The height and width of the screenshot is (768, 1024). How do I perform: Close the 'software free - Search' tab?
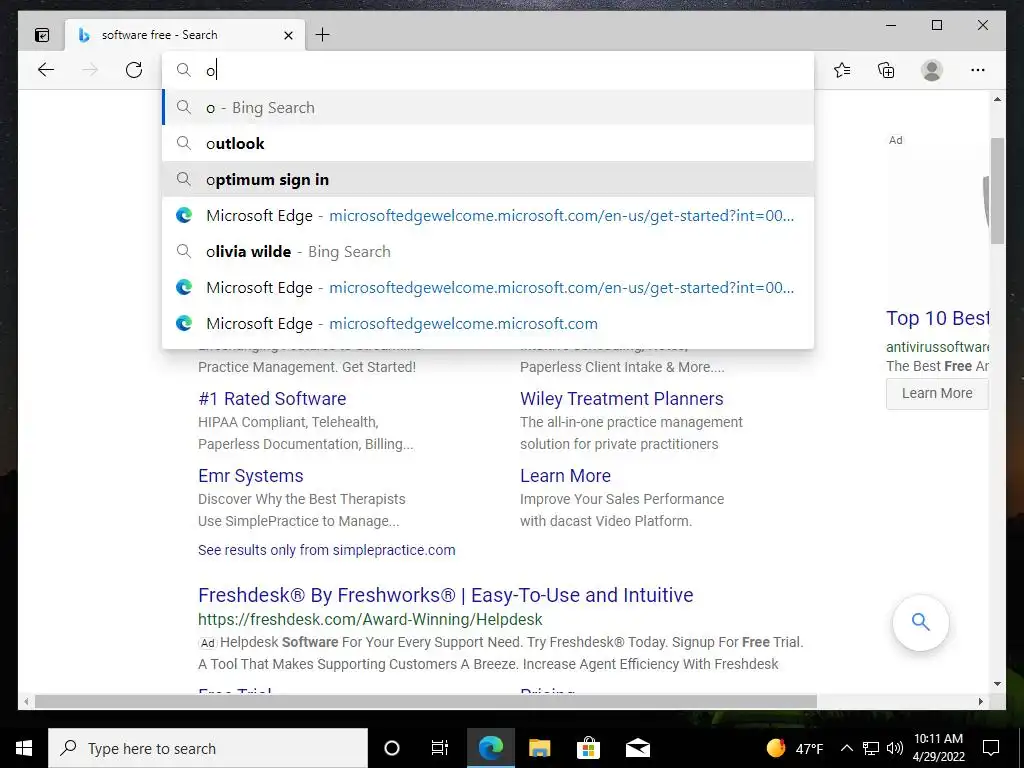click(288, 35)
